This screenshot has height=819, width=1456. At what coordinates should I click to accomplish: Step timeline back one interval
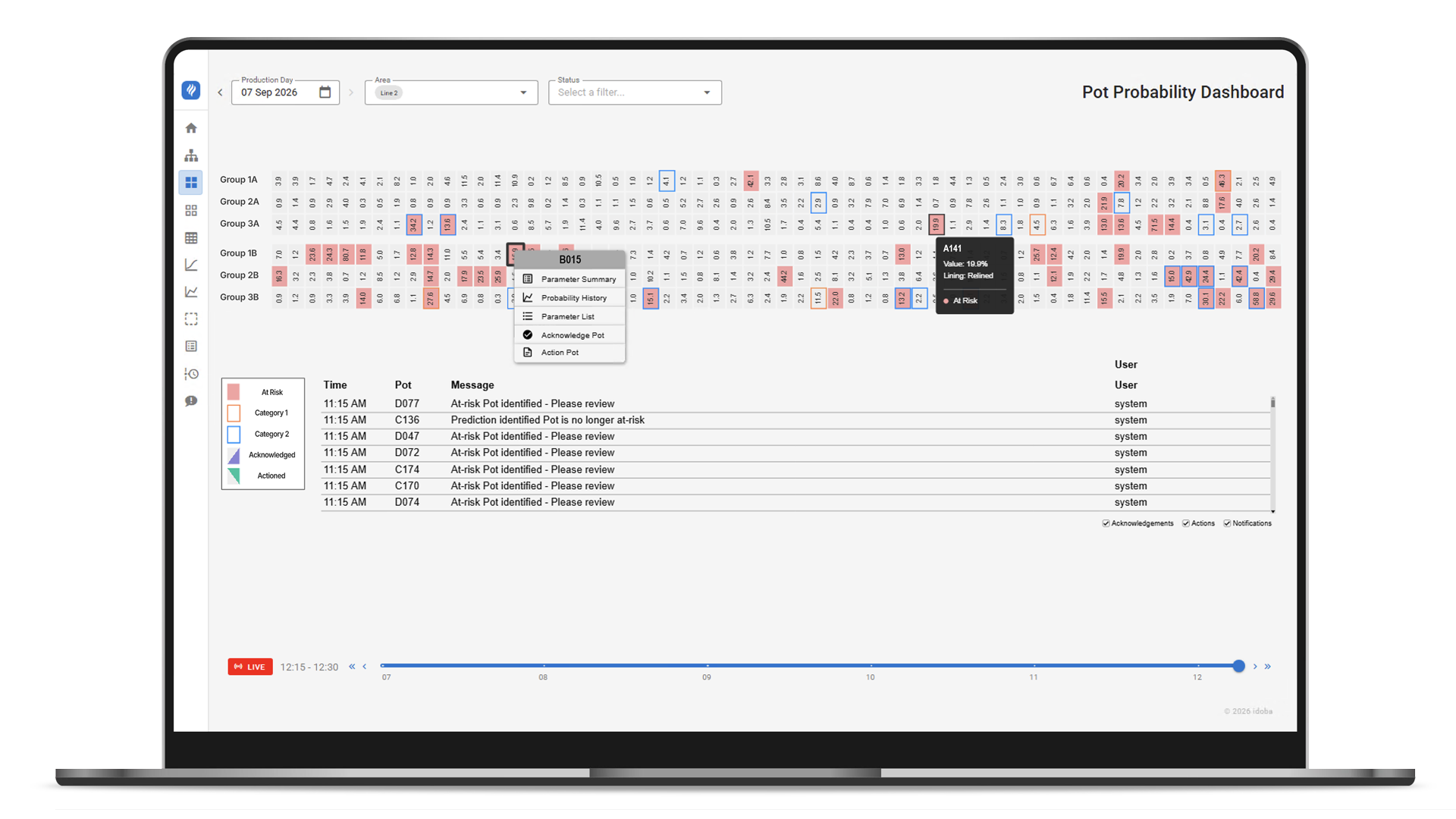pos(365,667)
